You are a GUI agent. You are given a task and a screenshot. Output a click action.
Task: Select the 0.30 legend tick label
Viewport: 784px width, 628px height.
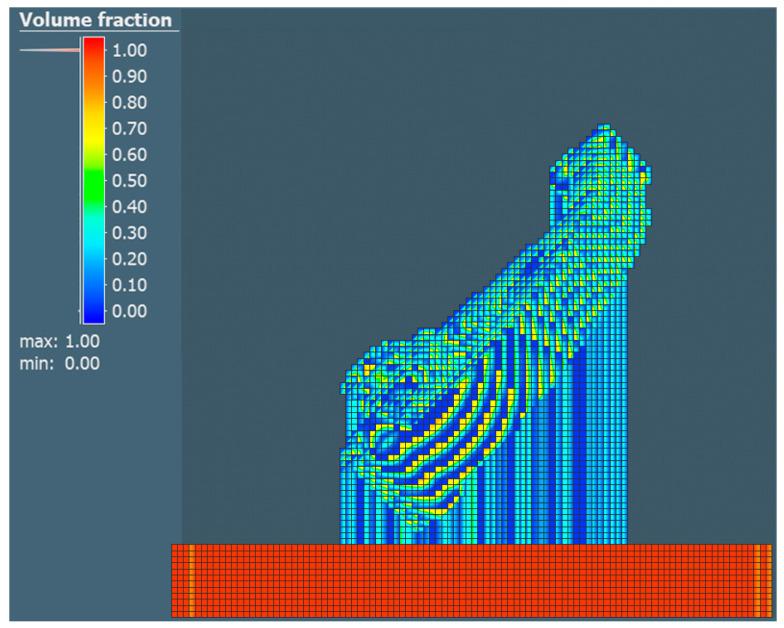pos(131,233)
